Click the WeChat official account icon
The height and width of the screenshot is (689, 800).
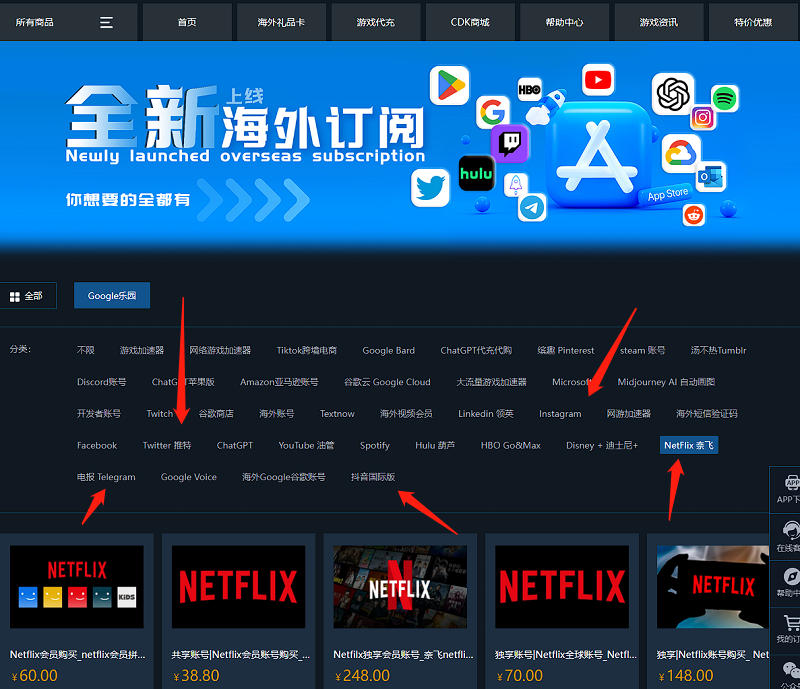792,670
